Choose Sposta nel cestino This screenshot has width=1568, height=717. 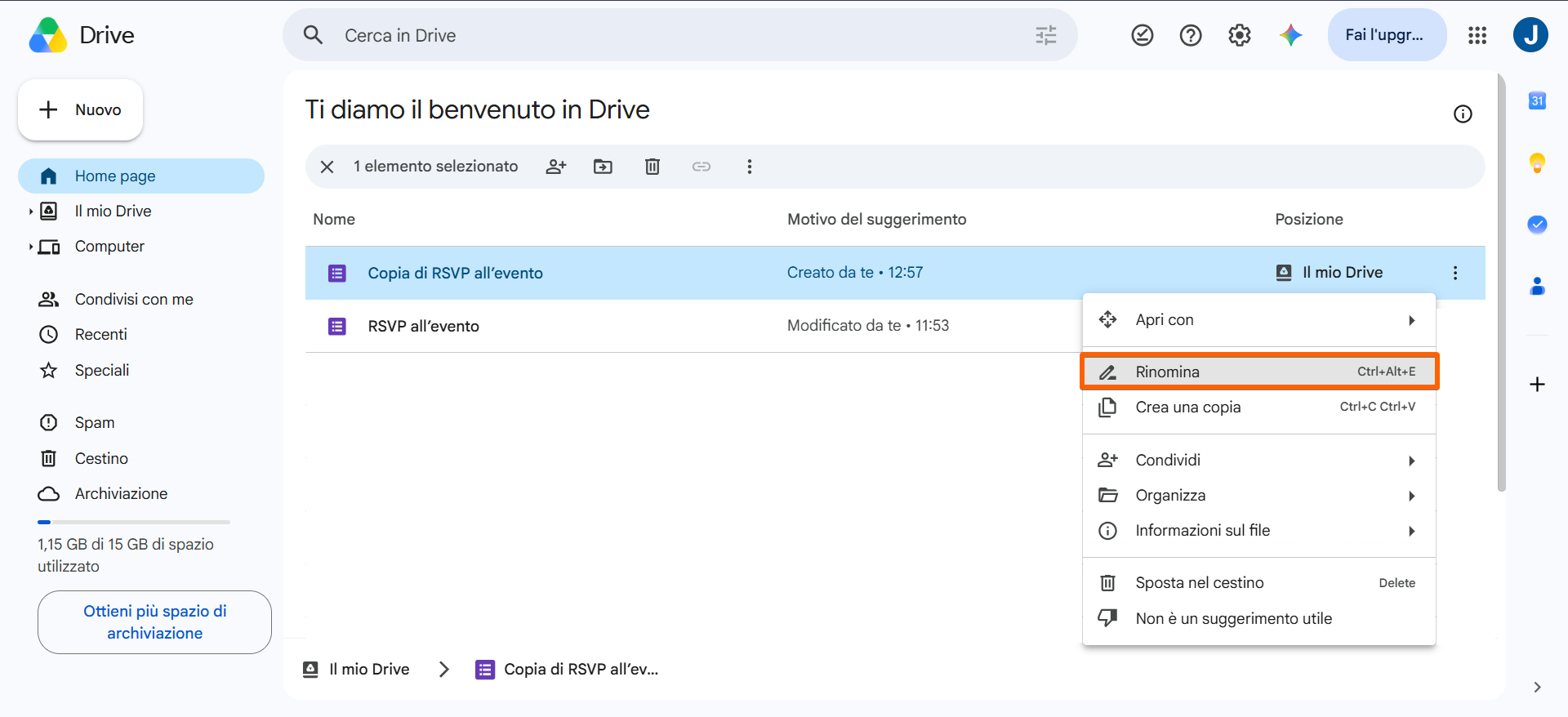[x=1259, y=583]
